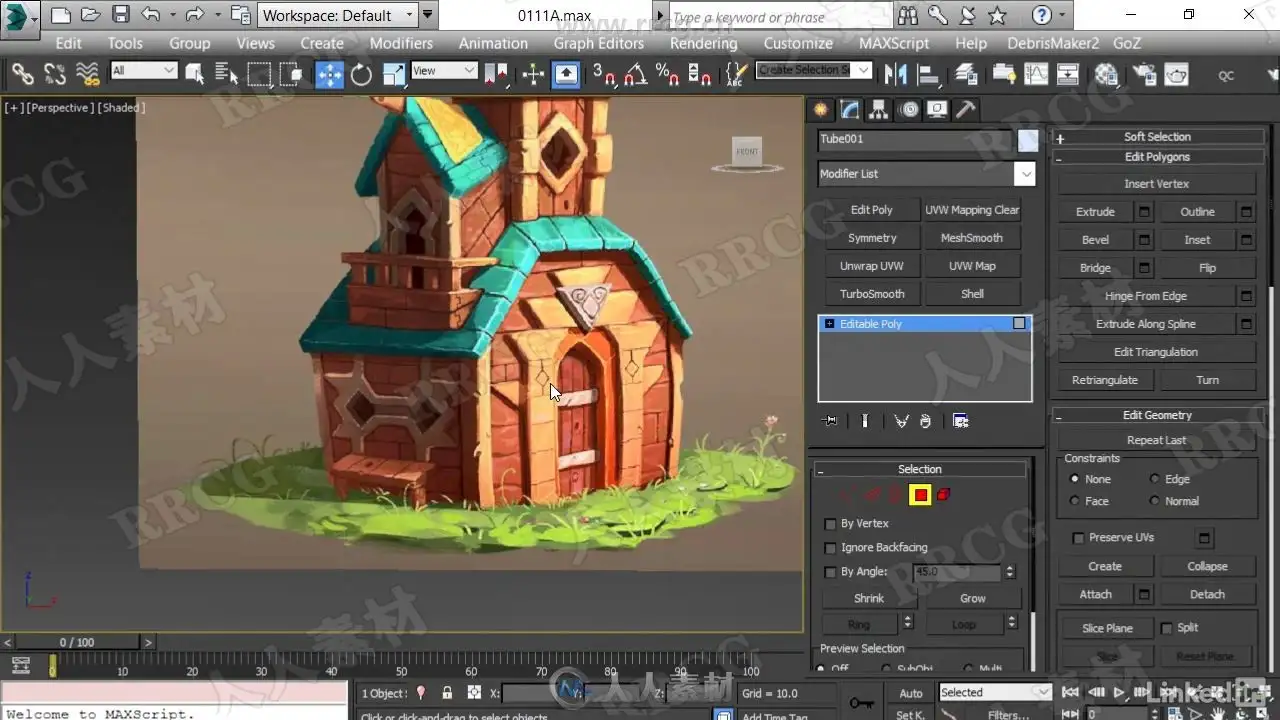
Task: Click the Tube001 object color swatch
Action: click(x=1027, y=140)
